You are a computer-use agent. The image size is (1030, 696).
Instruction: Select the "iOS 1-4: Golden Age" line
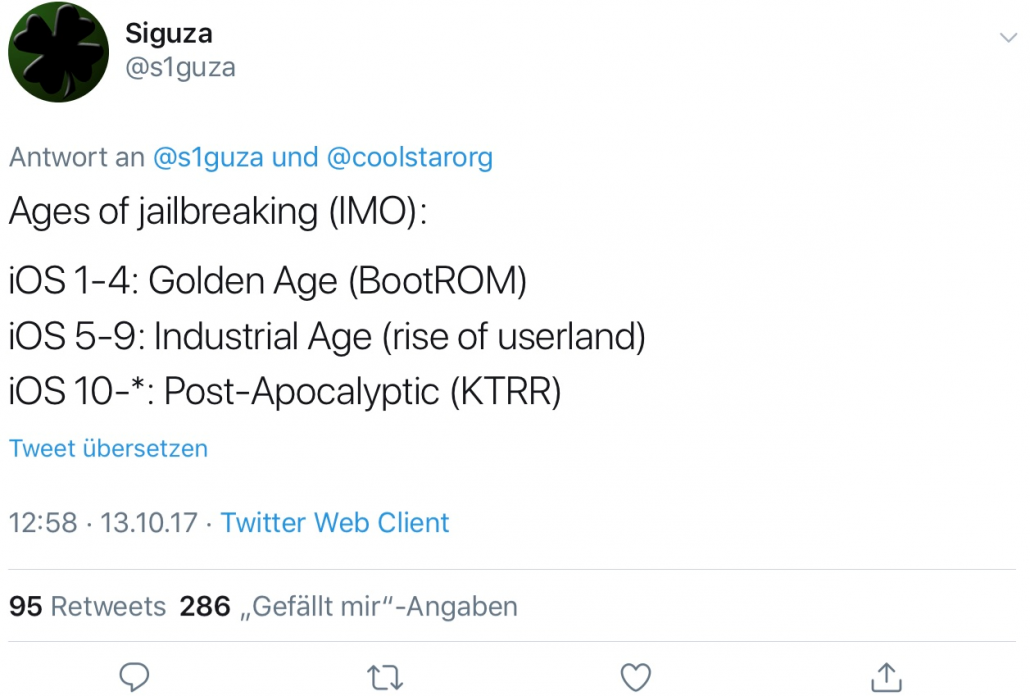point(267,282)
